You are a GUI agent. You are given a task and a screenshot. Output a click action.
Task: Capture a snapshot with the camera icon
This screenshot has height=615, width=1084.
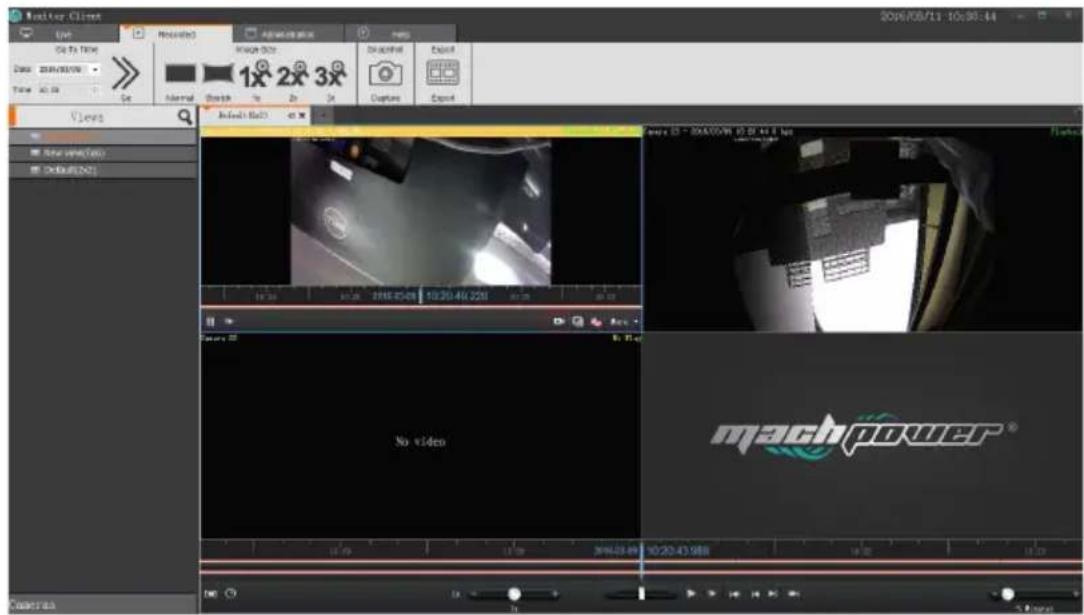(385, 73)
